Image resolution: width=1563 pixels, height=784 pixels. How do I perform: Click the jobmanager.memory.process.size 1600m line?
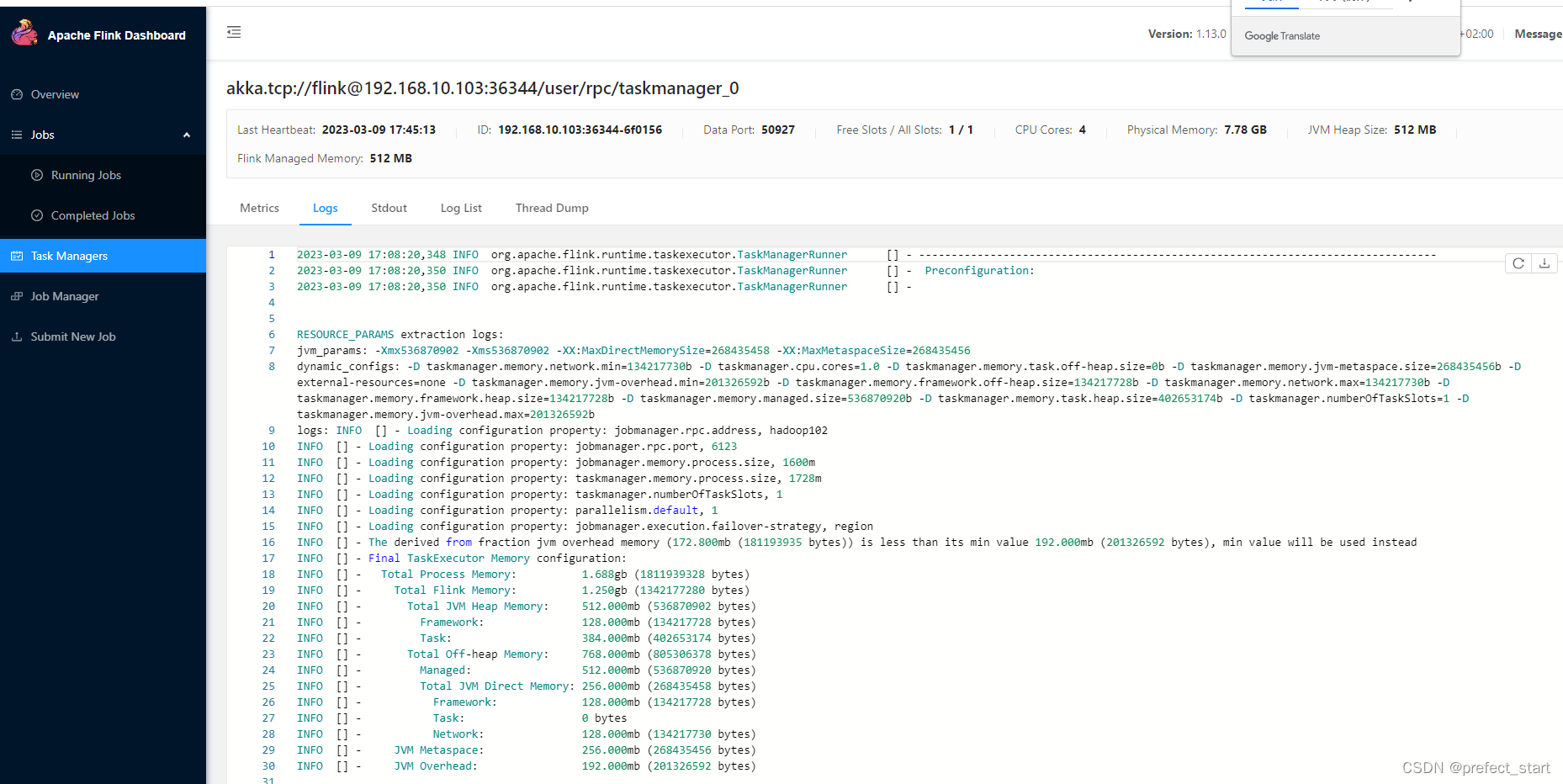[x=556, y=463]
